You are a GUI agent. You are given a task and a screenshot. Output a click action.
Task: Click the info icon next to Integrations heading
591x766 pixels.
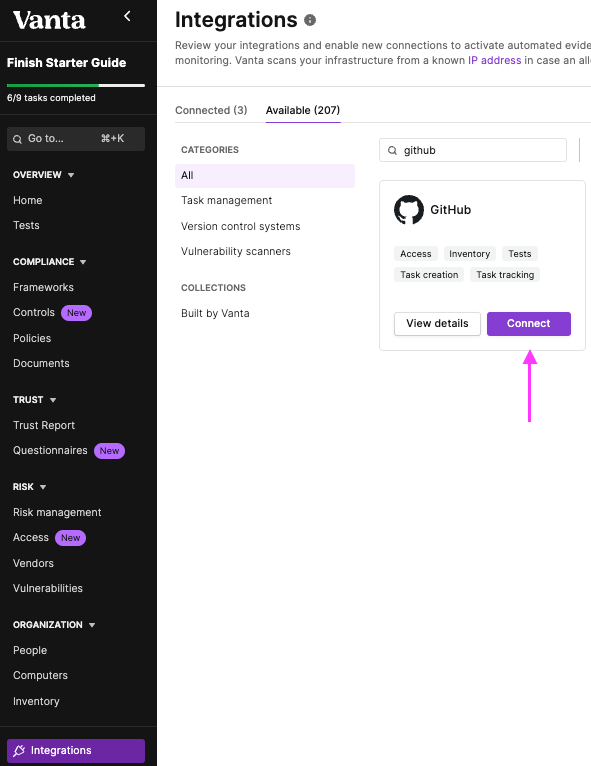point(310,20)
